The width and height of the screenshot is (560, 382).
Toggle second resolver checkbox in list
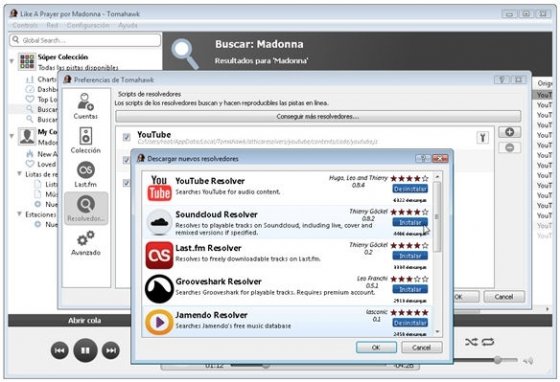click(126, 160)
